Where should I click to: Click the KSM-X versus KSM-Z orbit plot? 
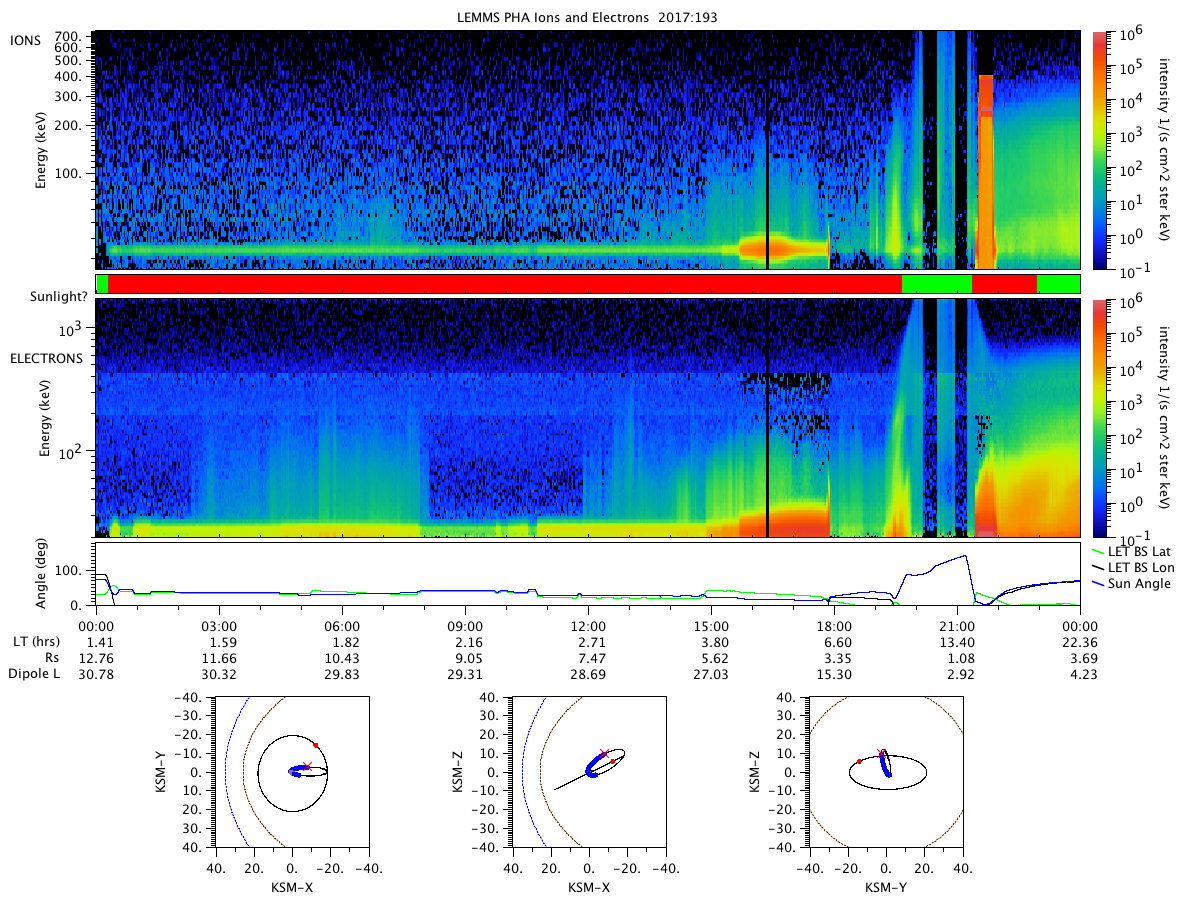point(588,772)
